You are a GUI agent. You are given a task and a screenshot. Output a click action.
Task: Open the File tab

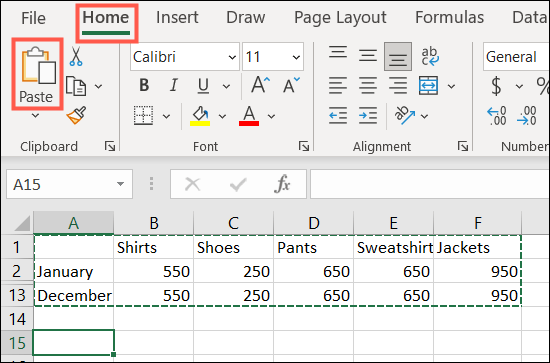click(33, 18)
